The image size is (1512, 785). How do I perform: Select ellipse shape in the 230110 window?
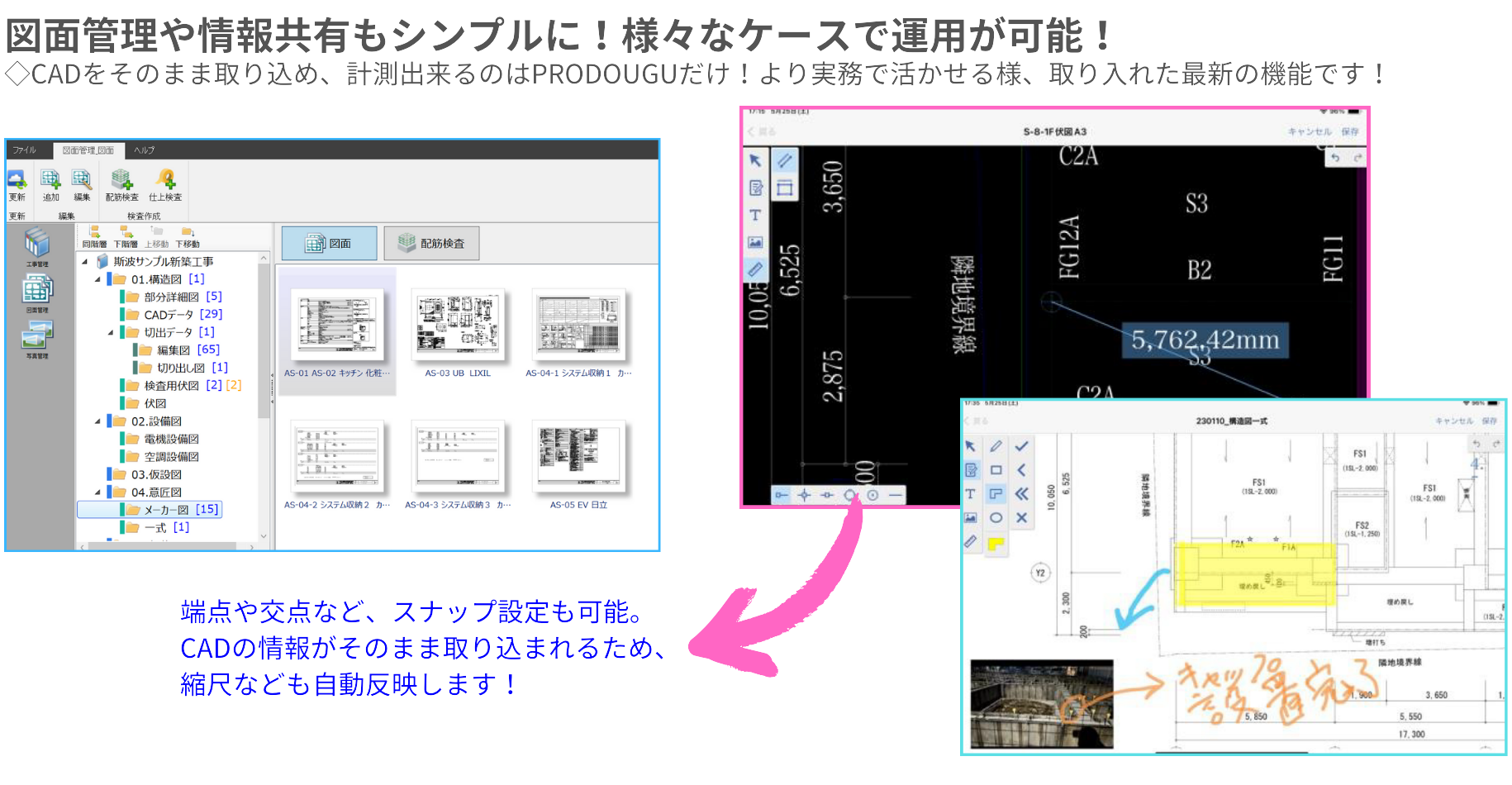pos(996,518)
